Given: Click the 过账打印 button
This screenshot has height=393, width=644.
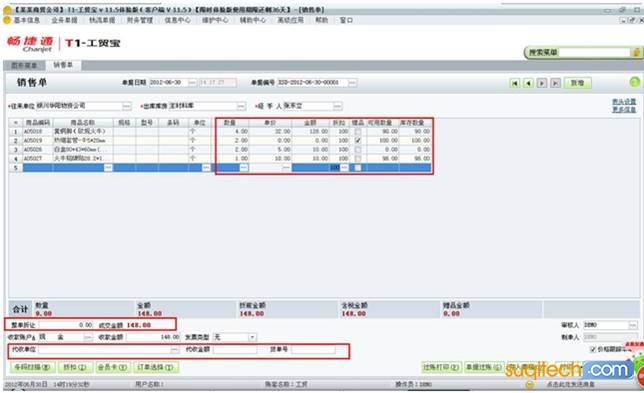Looking at the screenshot, I should tap(442, 367).
